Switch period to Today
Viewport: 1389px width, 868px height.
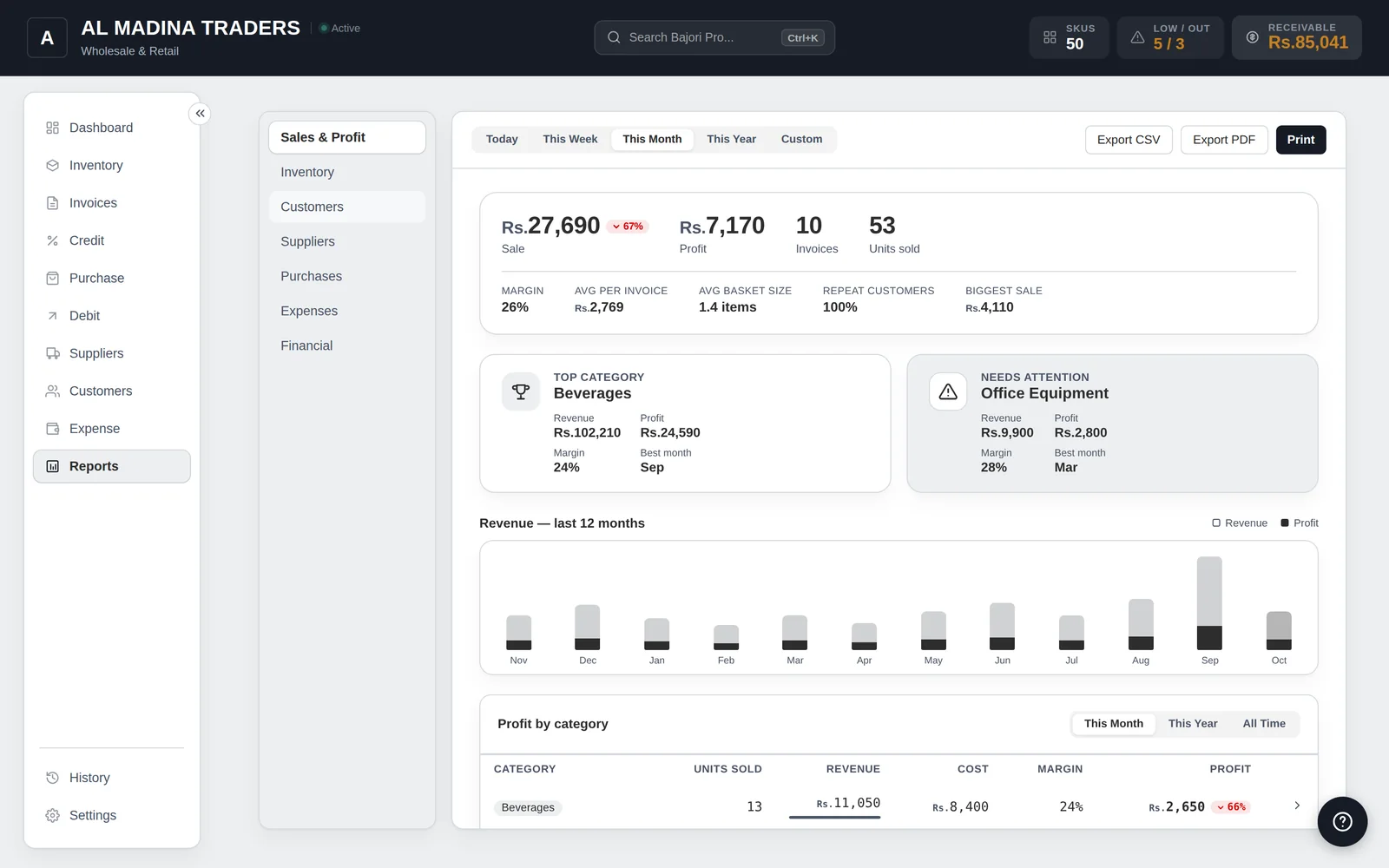pyautogui.click(x=502, y=139)
